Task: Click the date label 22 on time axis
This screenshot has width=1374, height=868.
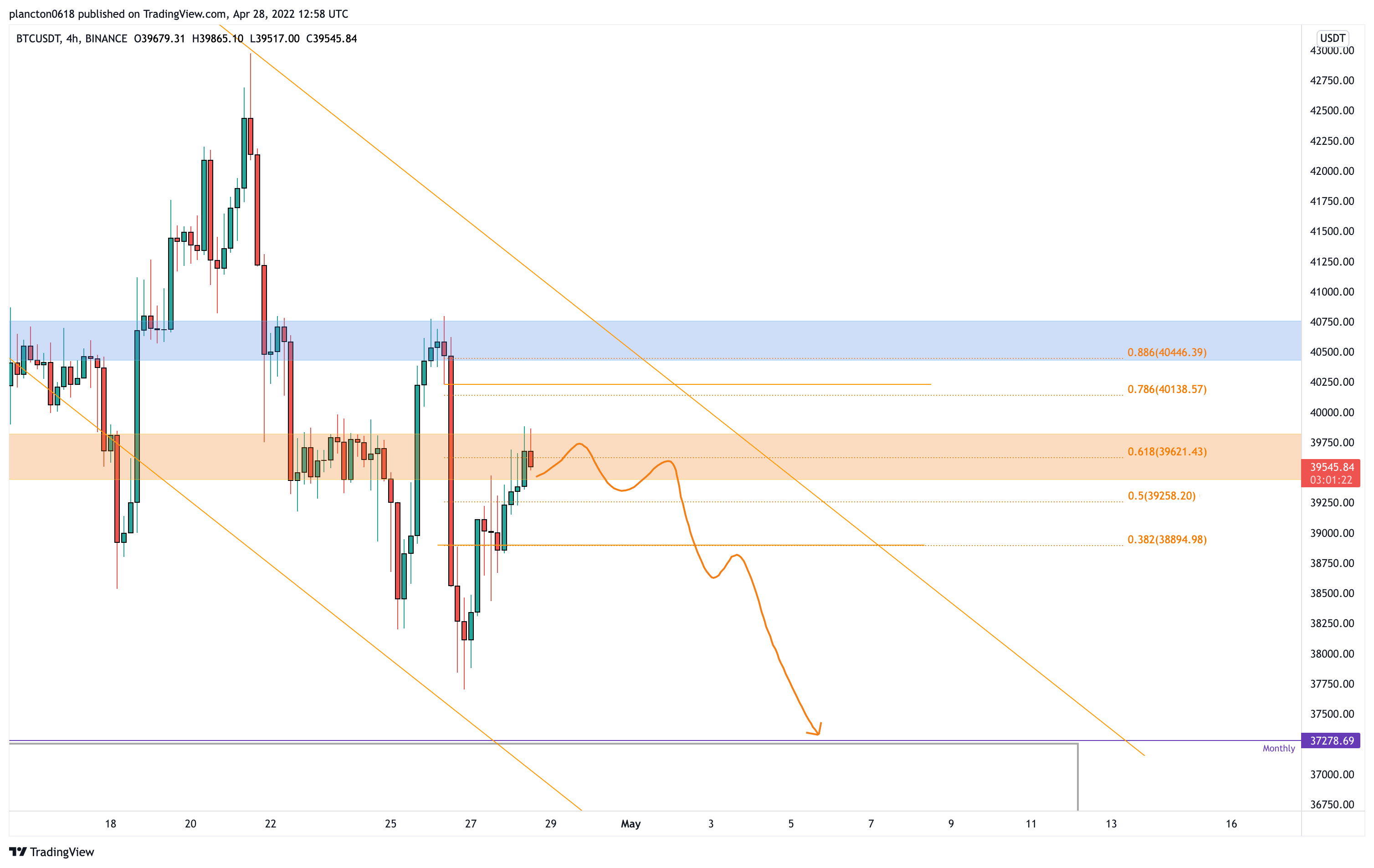Action: click(271, 823)
